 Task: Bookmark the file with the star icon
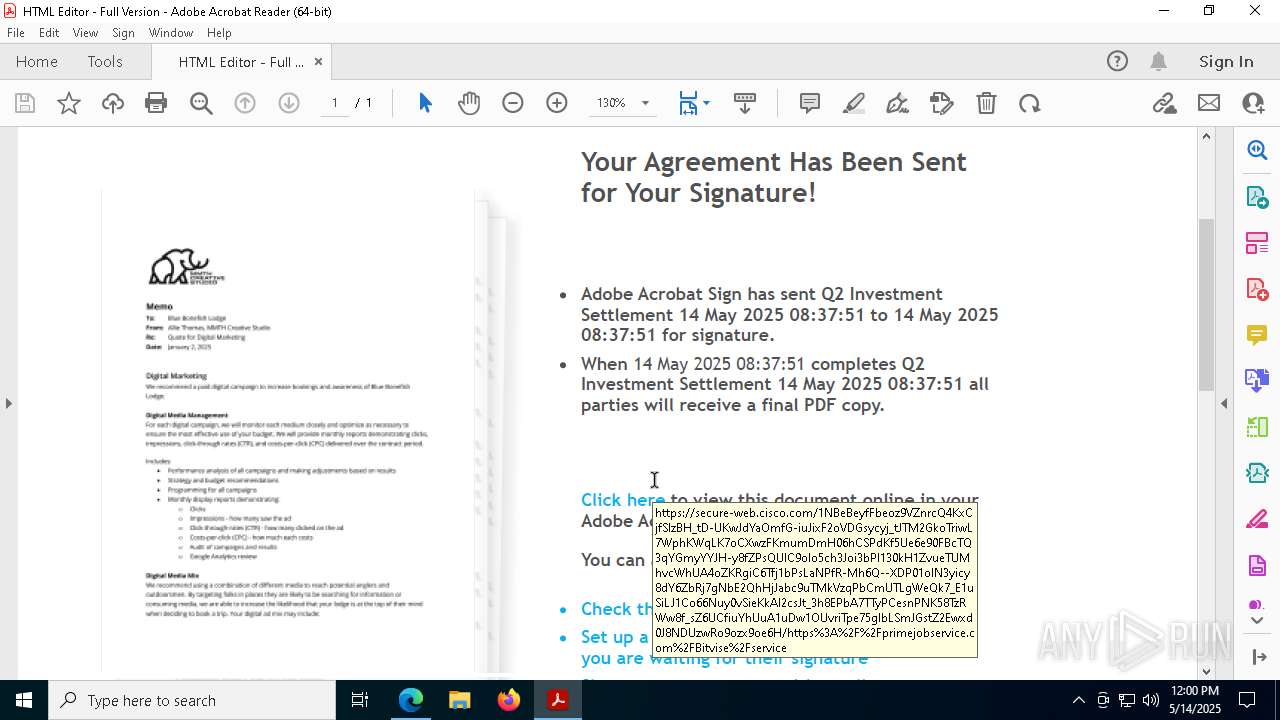pyautogui.click(x=69, y=103)
